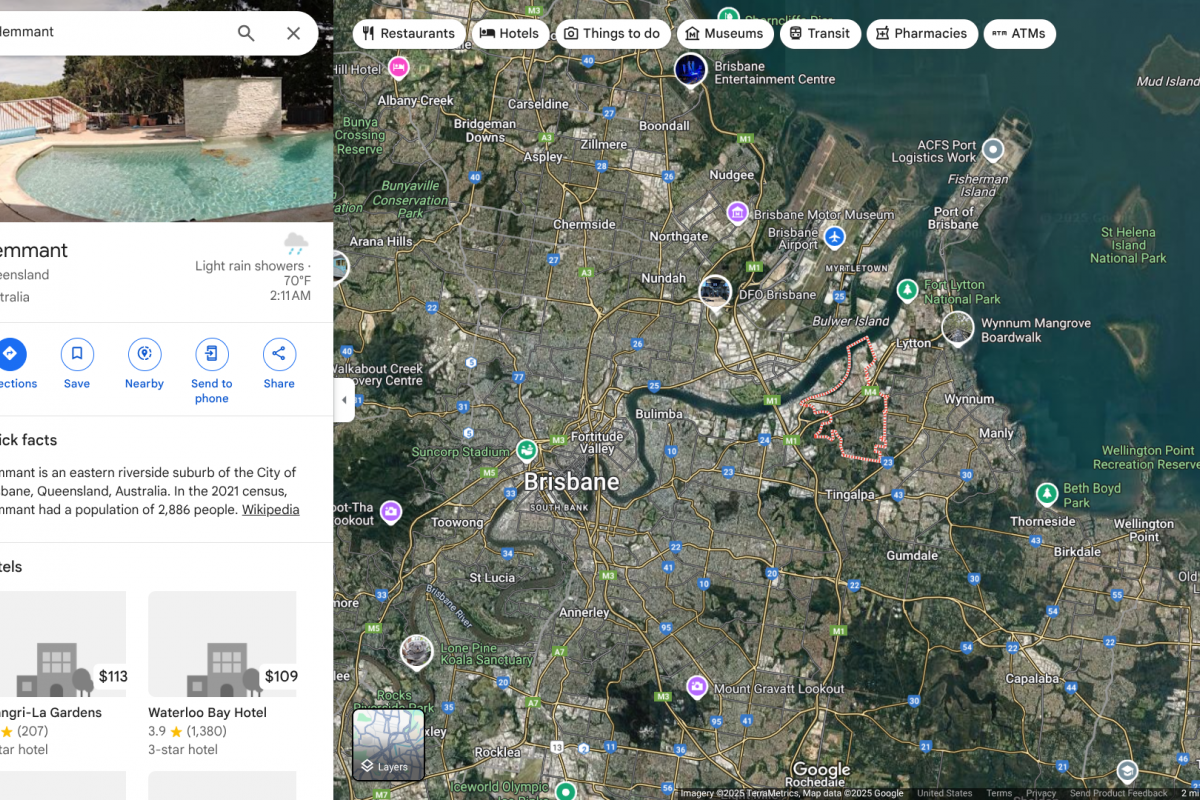This screenshot has height=800, width=1200.
Task: Click the Bunyaville Conservation Park label
Action: tap(411, 200)
